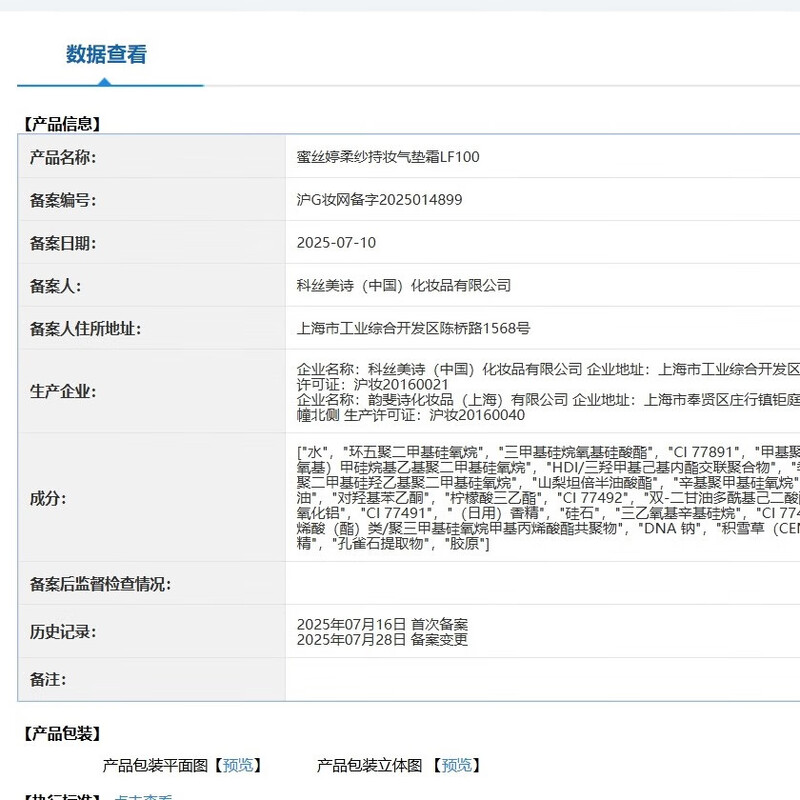Click the empty 备注 value cell
The width and height of the screenshot is (800, 800).
(541, 680)
